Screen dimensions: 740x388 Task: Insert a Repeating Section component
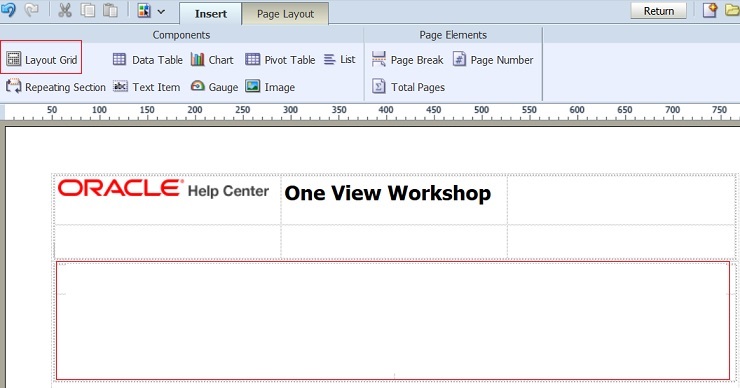click(x=56, y=87)
